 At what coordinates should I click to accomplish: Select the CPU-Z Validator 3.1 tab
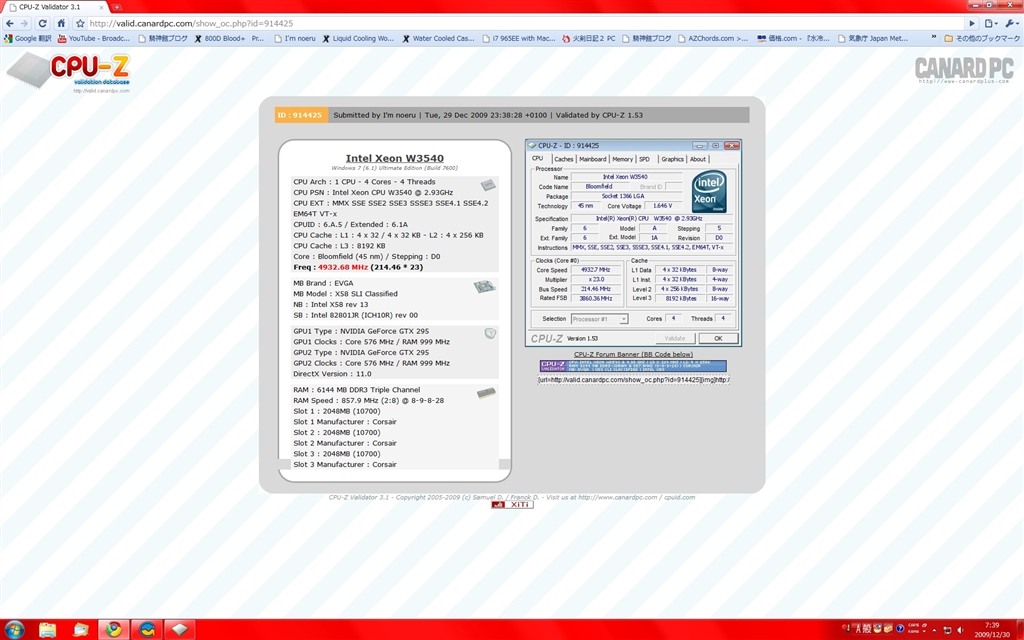(x=55, y=7)
